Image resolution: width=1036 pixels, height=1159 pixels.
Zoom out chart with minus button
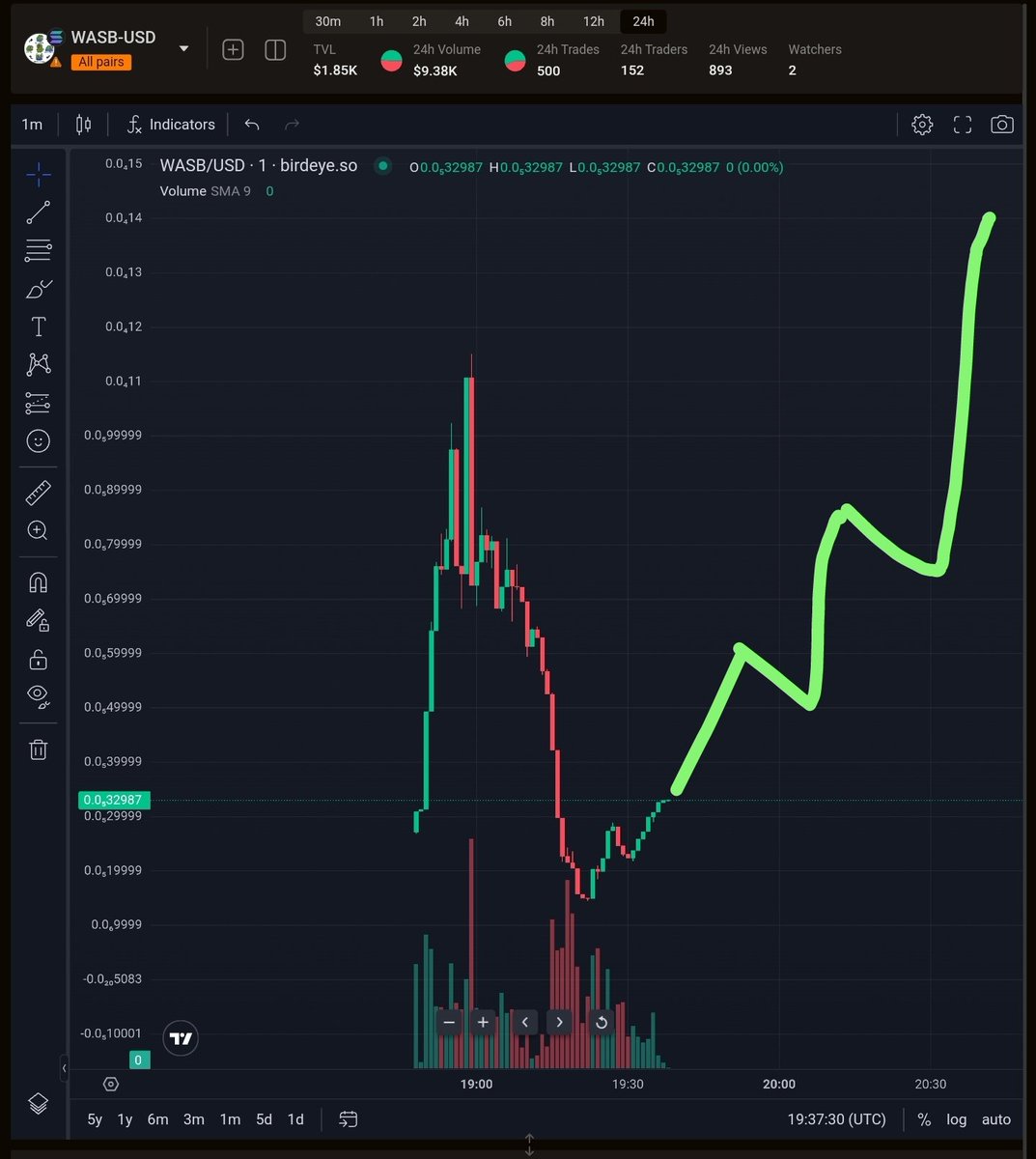tap(449, 1022)
